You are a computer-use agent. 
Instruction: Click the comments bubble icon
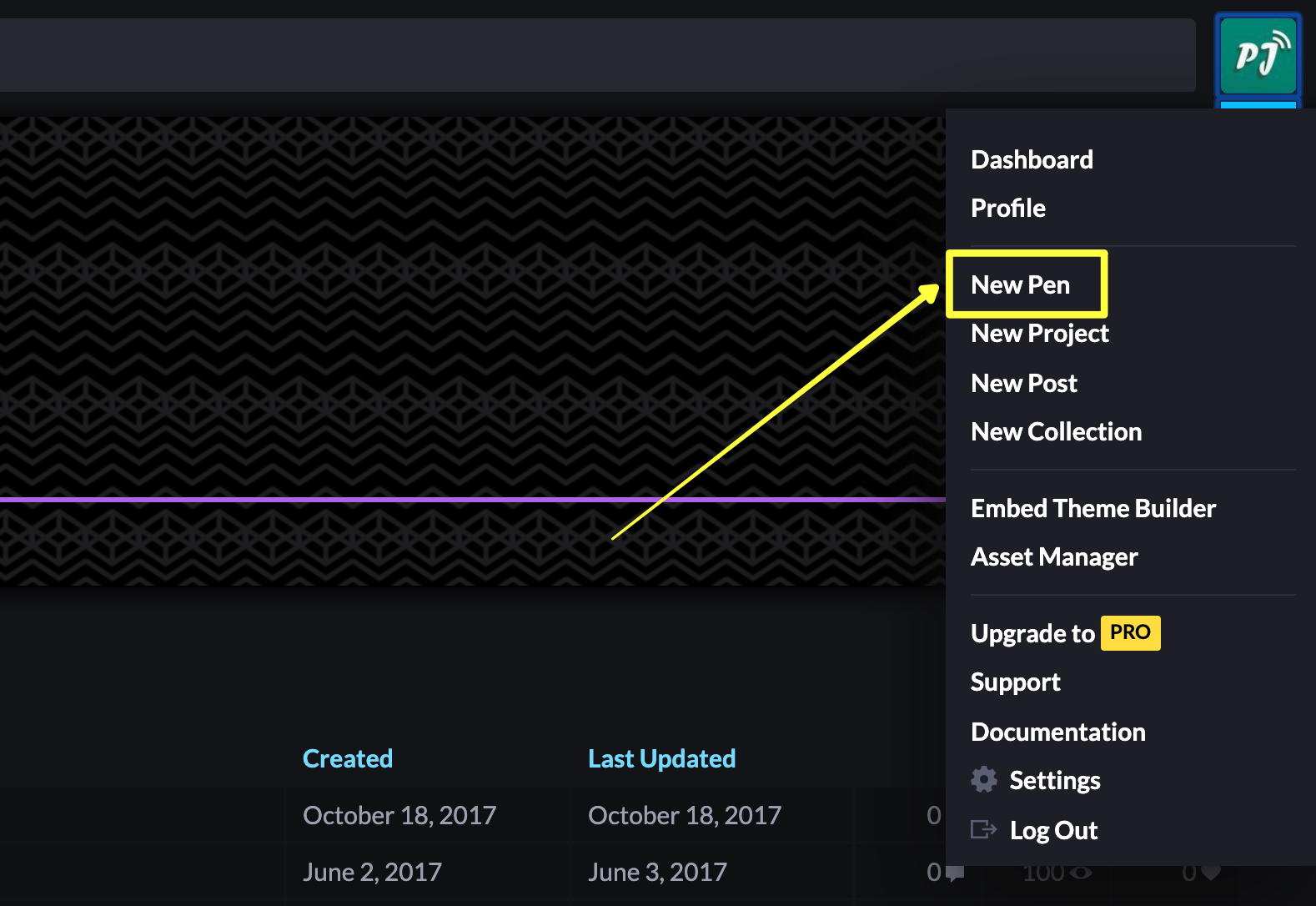[956, 873]
